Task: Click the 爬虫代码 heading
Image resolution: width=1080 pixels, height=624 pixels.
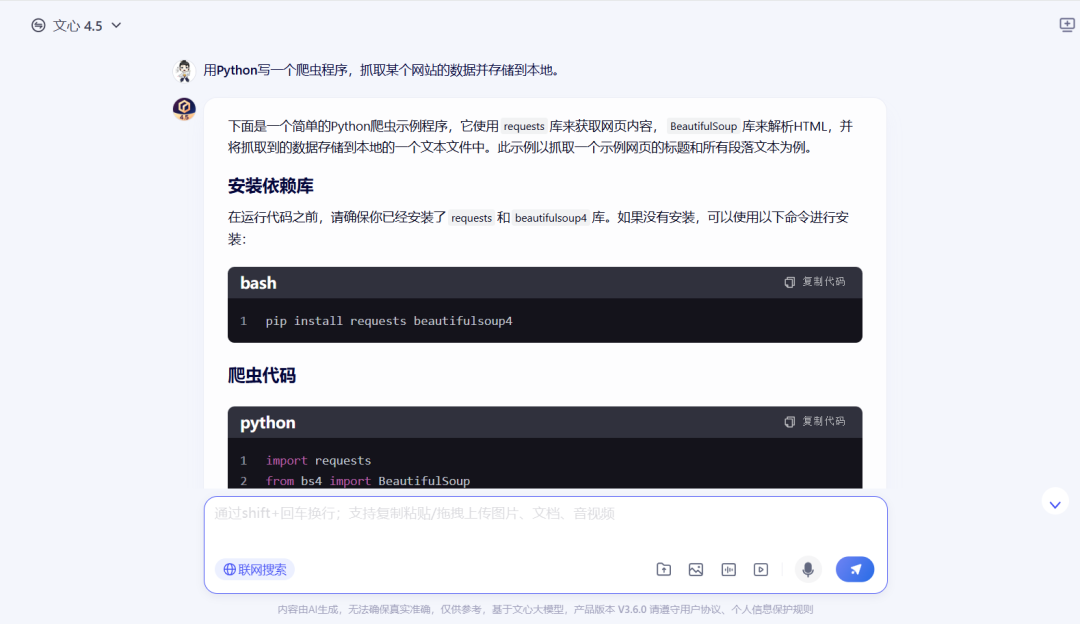Action: pos(262,375)
